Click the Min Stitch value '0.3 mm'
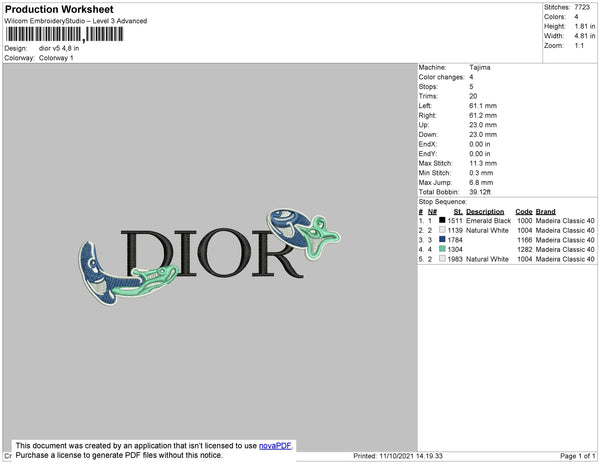The height and width of the screenshot is (464, 600). tap(481, 173)
